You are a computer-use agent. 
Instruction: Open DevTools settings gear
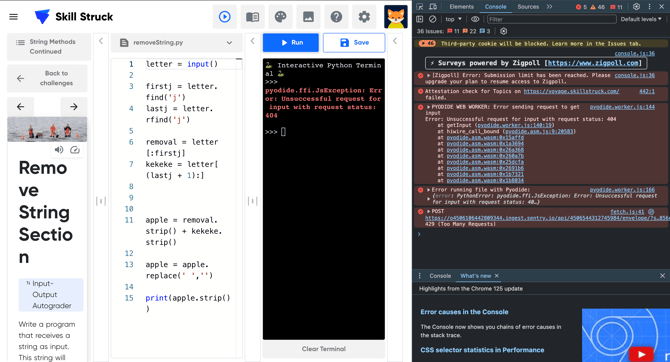click(x=636, y=6)
